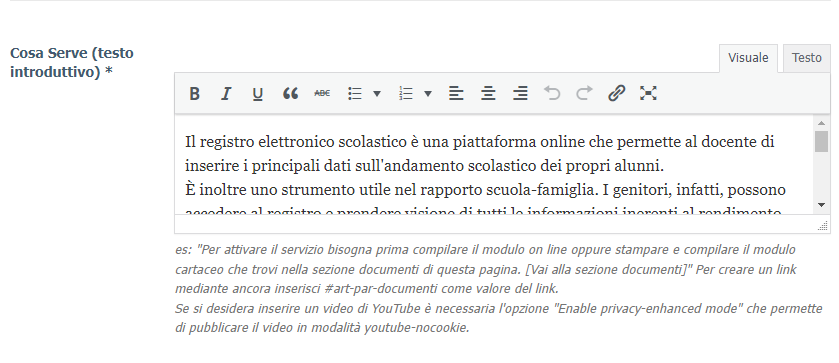Expand the numbered list style options arrow
839x363 pixels.
point(428,94)
